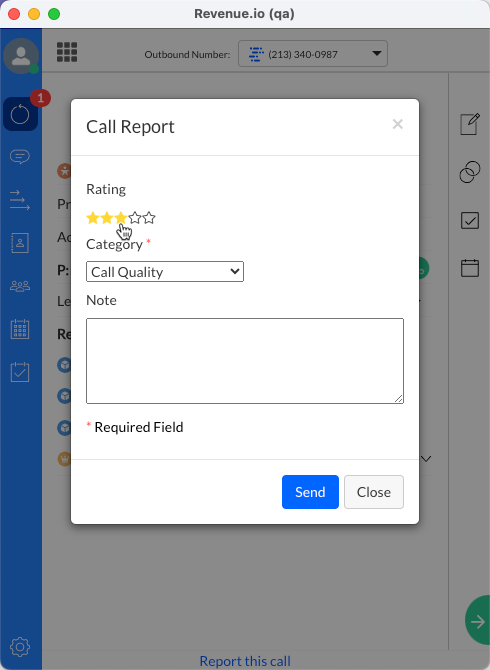Open the Category dropdown showing Call Quality
490x670 pixels.
165,272
